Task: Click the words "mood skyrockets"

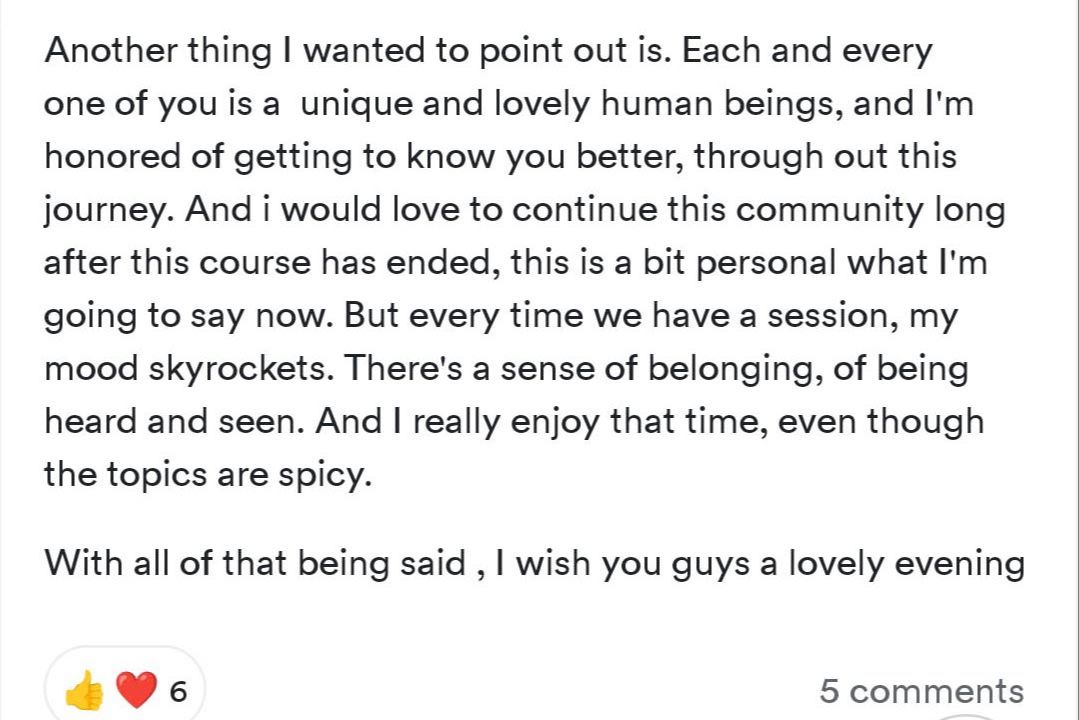Action: 188,369
